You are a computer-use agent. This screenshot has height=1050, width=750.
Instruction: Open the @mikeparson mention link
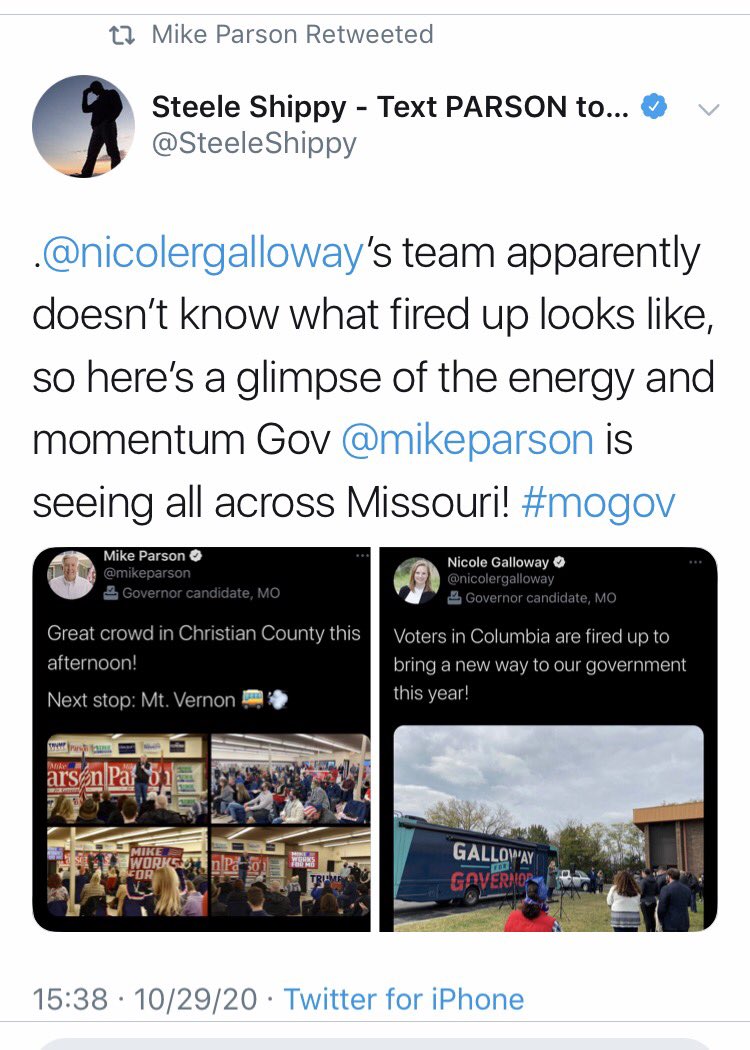click(467, 440)
